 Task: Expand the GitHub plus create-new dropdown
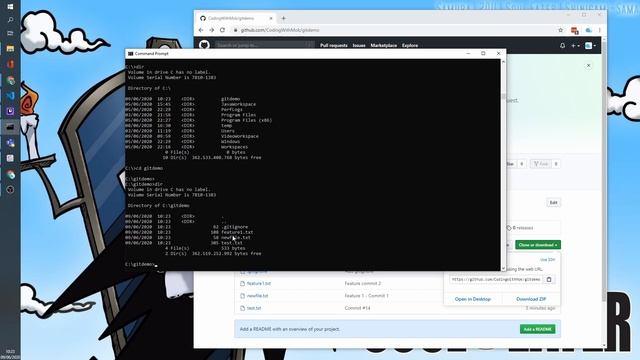click(x=576, y=46)
